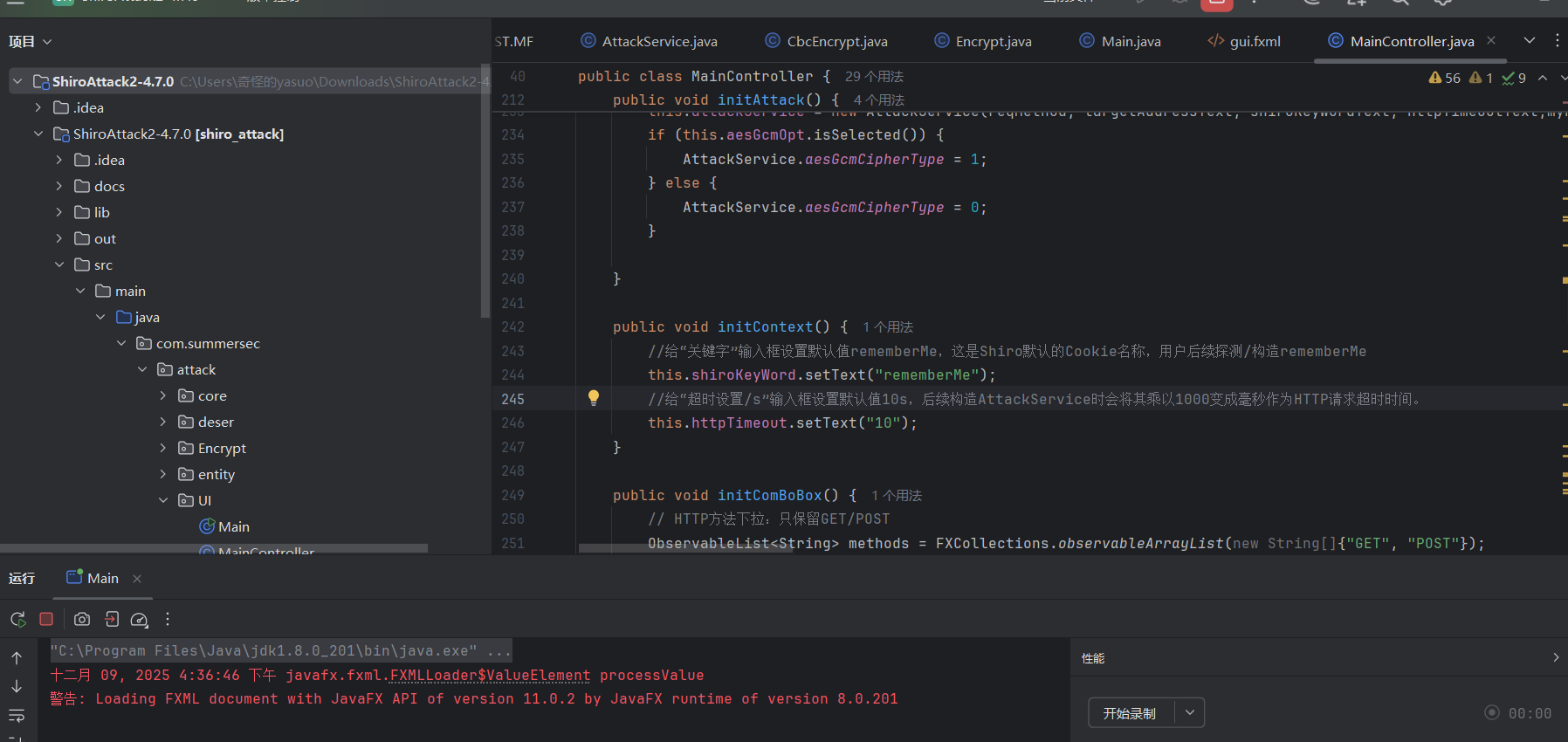This screenshot has height=742, width=1568.
Task: Expand the core package node
Action: click(x=163, y=395)
